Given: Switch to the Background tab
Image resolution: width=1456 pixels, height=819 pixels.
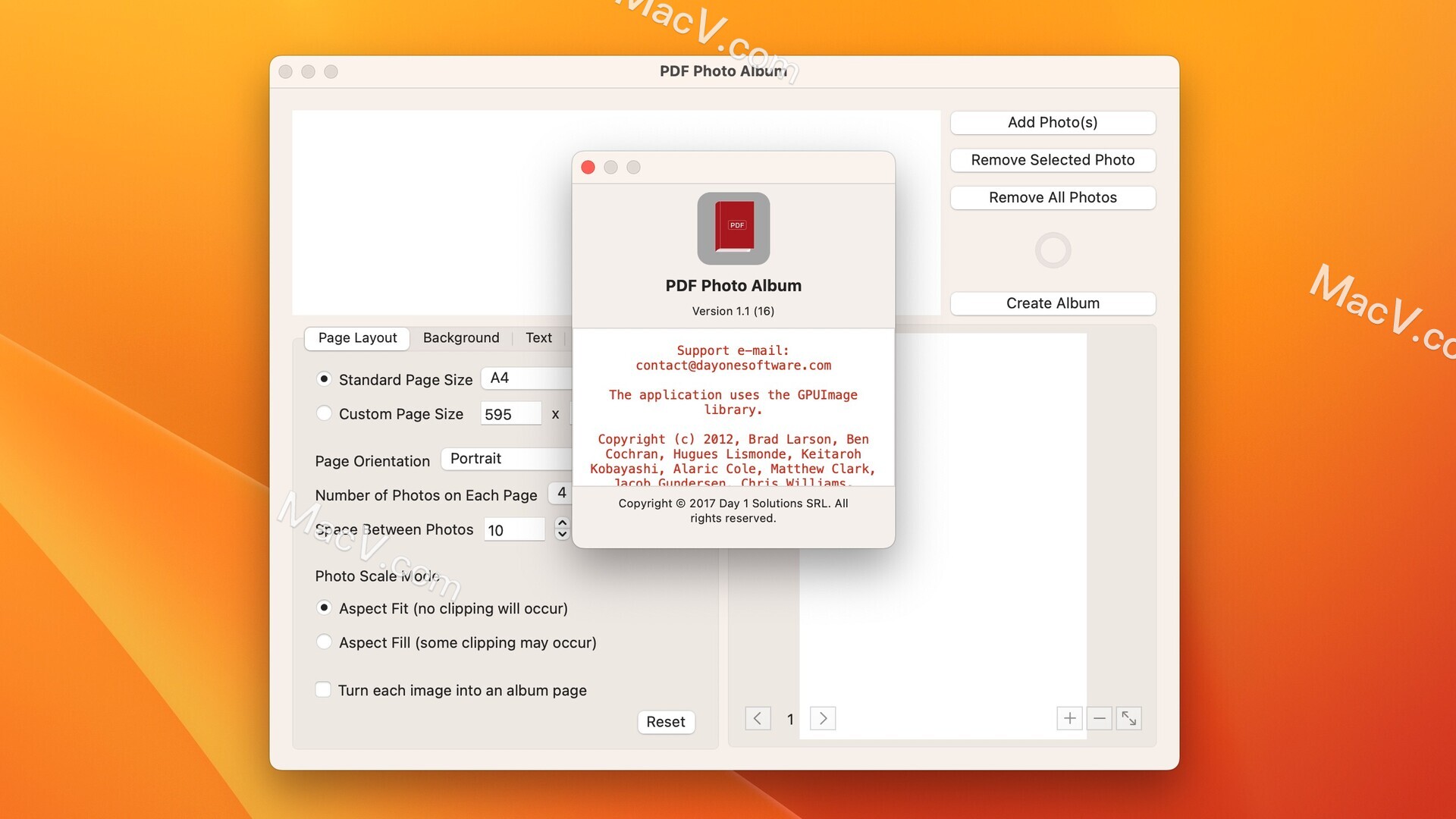Looking at the screenshot, I should click(x=461, y=337).
